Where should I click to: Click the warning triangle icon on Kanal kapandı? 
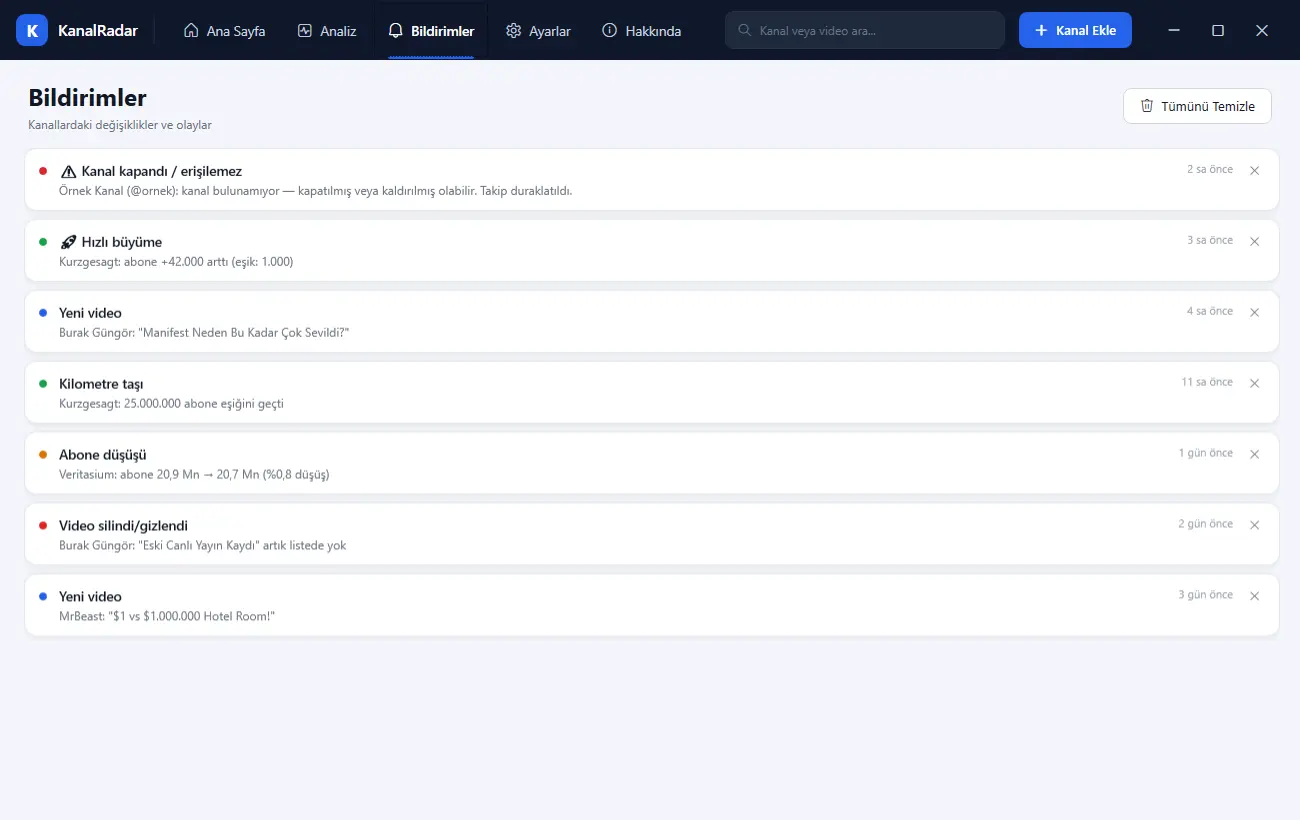click(x=68, y=171)
